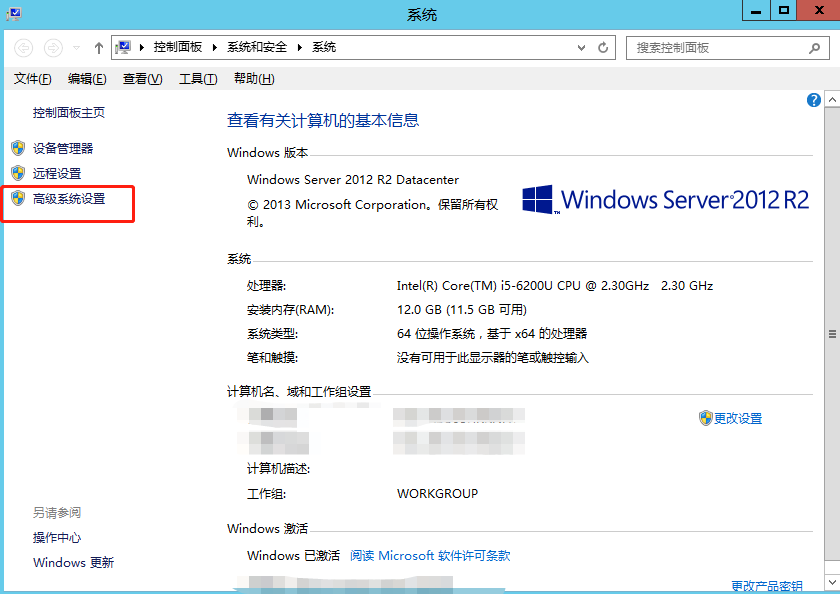Expand the arrow before 控制面板 in breadcrumb
This screenshot has width=840, height=594.
tap(142, 48)
